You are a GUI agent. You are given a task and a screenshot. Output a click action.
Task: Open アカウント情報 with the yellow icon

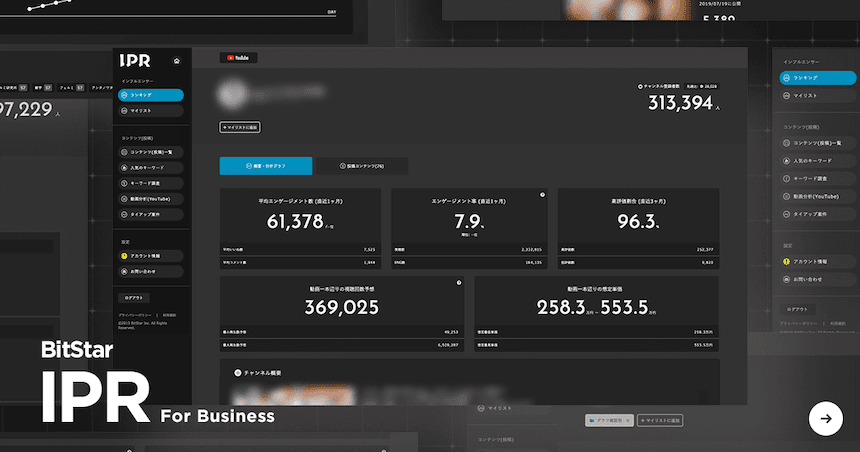150,255
